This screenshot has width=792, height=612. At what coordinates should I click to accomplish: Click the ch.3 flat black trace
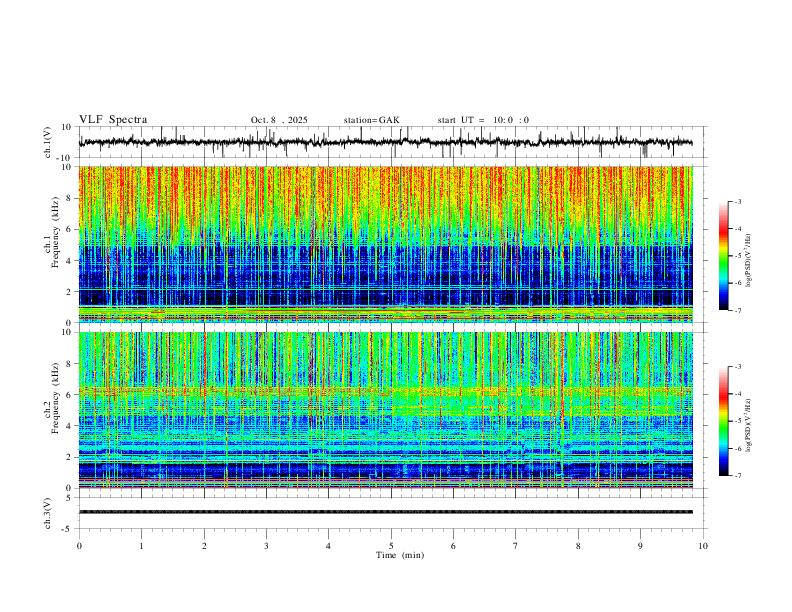[x=385, y=512]
